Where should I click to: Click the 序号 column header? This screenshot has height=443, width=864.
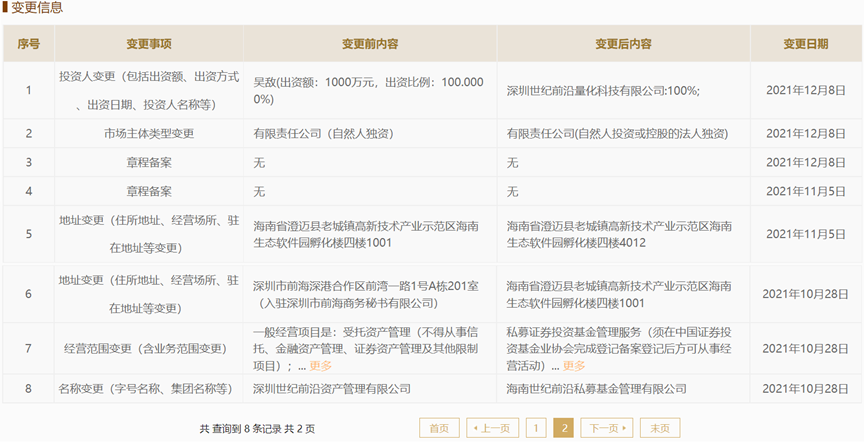28,44
